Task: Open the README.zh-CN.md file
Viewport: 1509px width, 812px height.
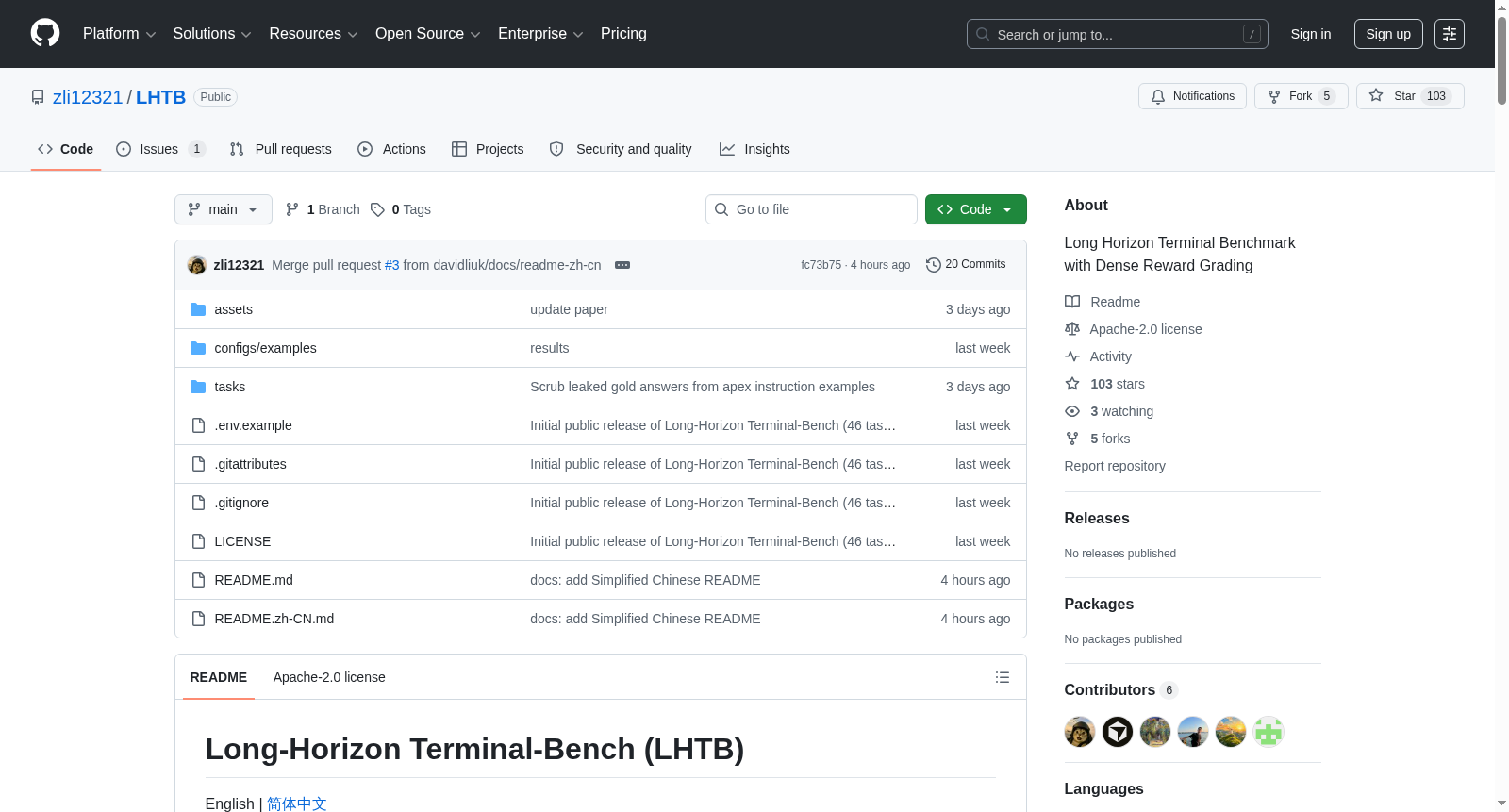Action: point(274,619)
